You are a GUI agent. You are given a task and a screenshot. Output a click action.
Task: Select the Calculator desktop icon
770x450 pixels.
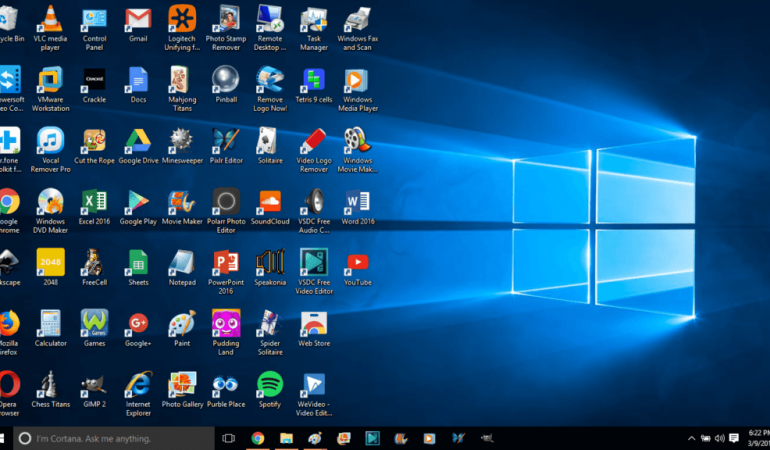point(50,323)
